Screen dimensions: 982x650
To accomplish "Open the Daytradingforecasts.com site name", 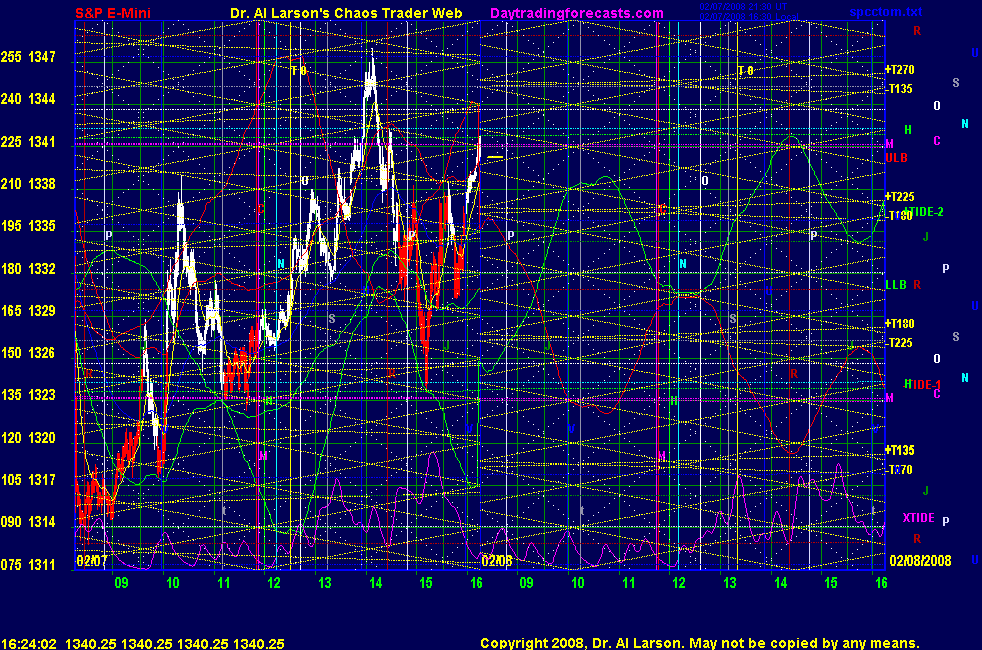I will click(x=577, y=13).
